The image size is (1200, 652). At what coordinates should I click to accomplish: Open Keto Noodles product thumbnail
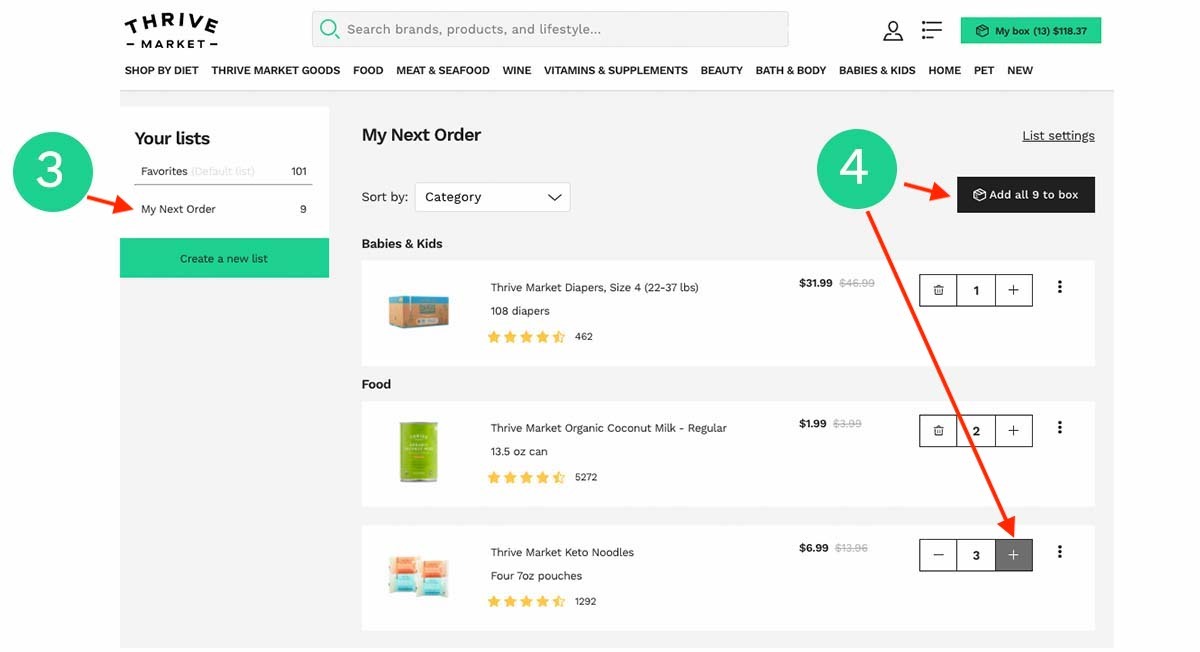point(419,576)
